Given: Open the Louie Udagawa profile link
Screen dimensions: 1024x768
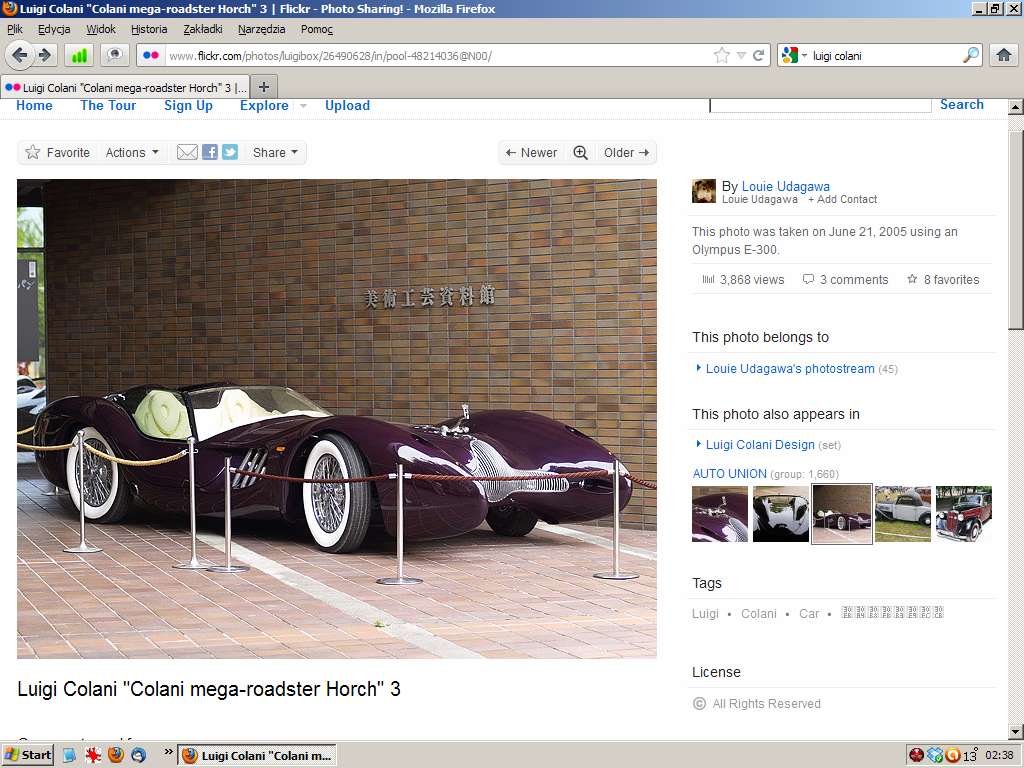Looking at the screenshot, I should tap(786, 186).
